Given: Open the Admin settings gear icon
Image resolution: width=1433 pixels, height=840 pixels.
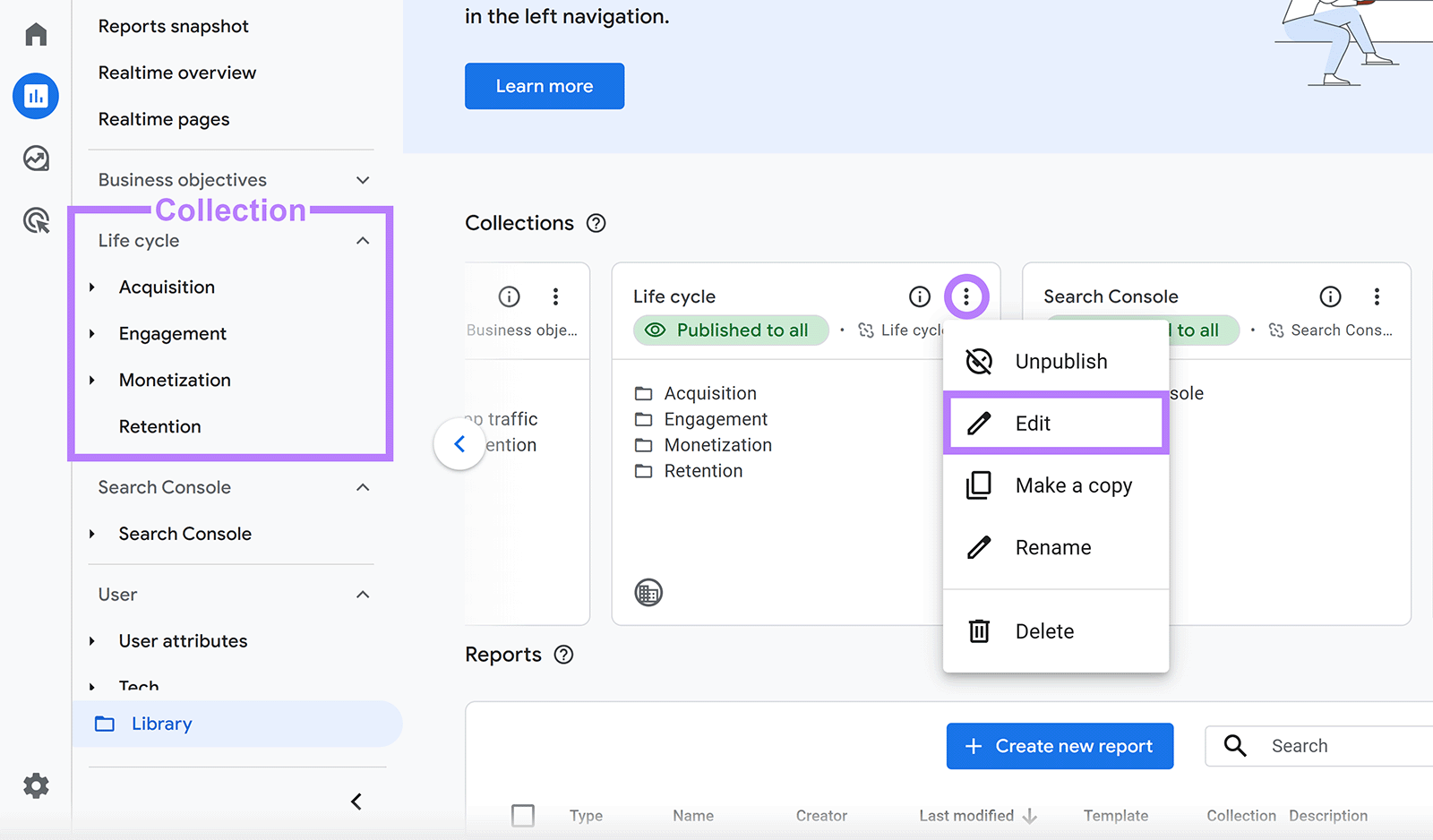Looking at the screenshot, I should [x=35, y=785].
